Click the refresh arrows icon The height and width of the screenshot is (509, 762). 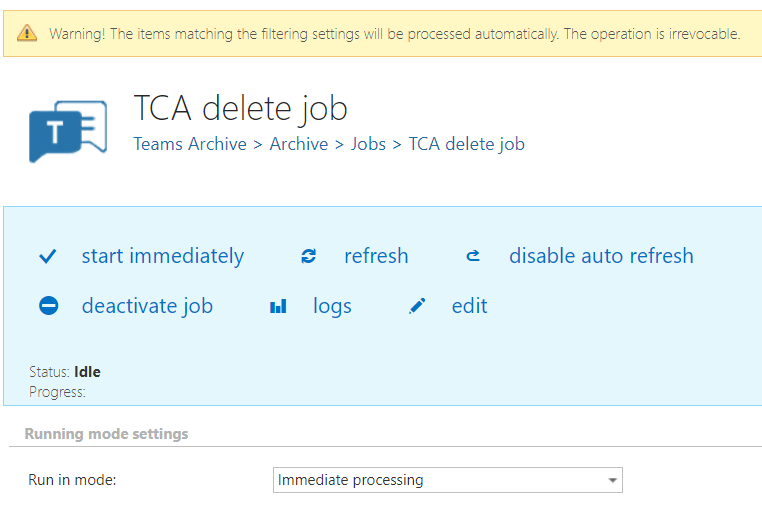(x=308, y=257)
